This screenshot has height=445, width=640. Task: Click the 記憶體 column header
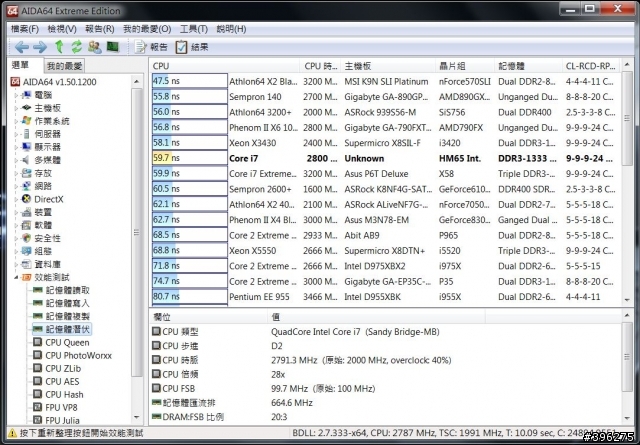[528, 66]
